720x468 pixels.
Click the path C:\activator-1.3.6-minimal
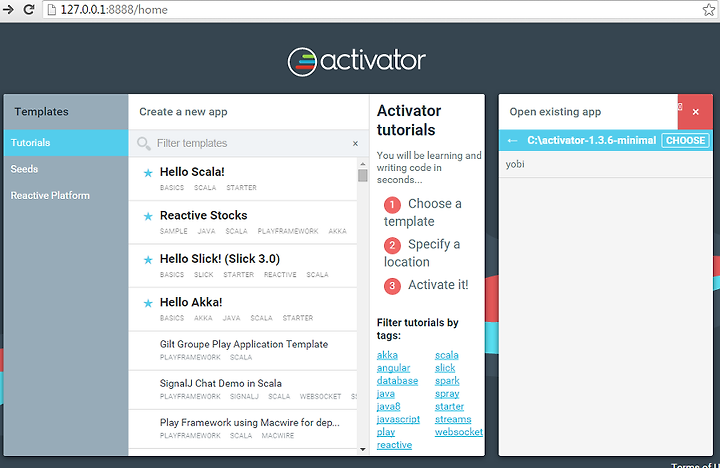[x=591, y=141]
